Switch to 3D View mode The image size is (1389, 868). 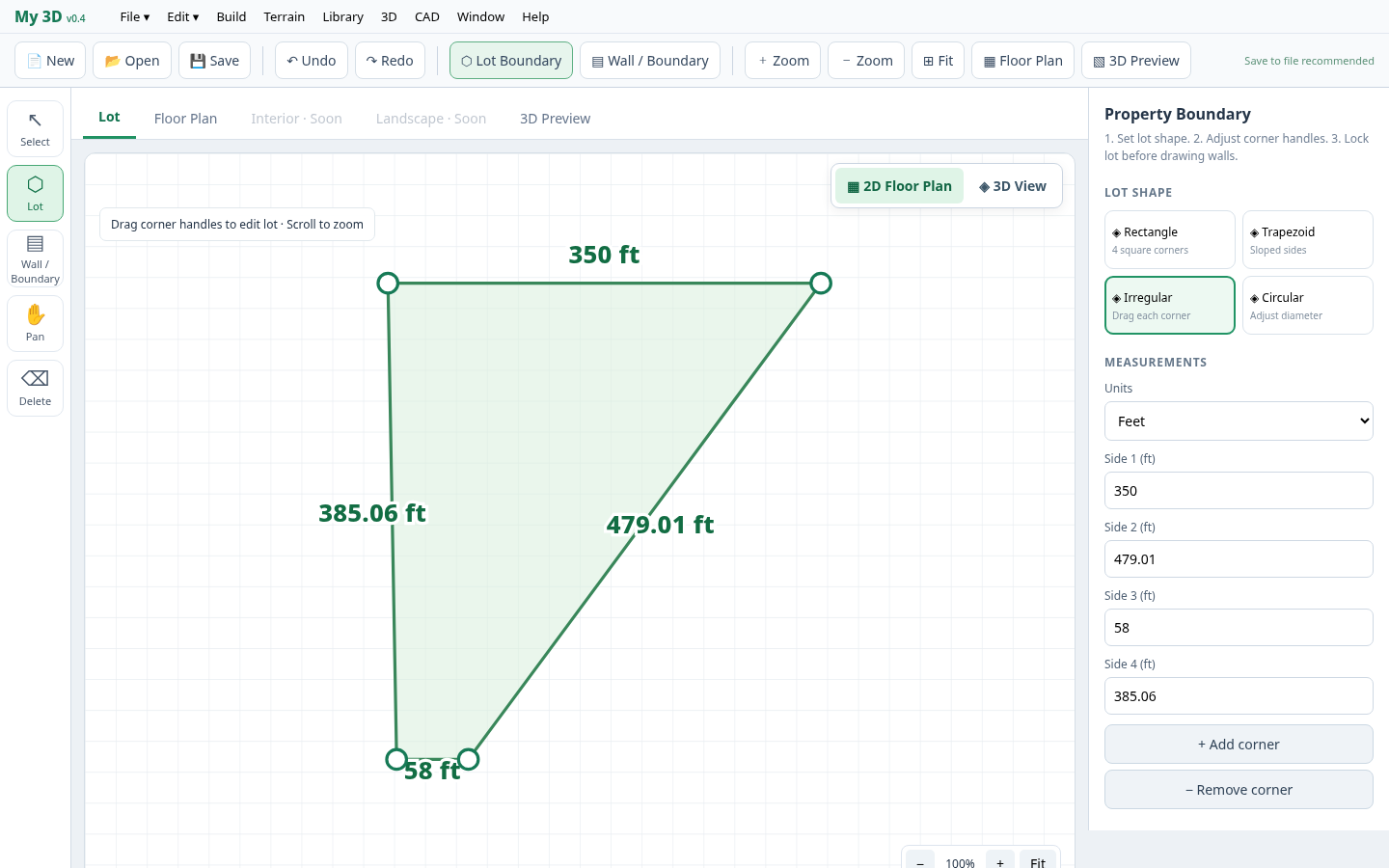point(1012,186)
